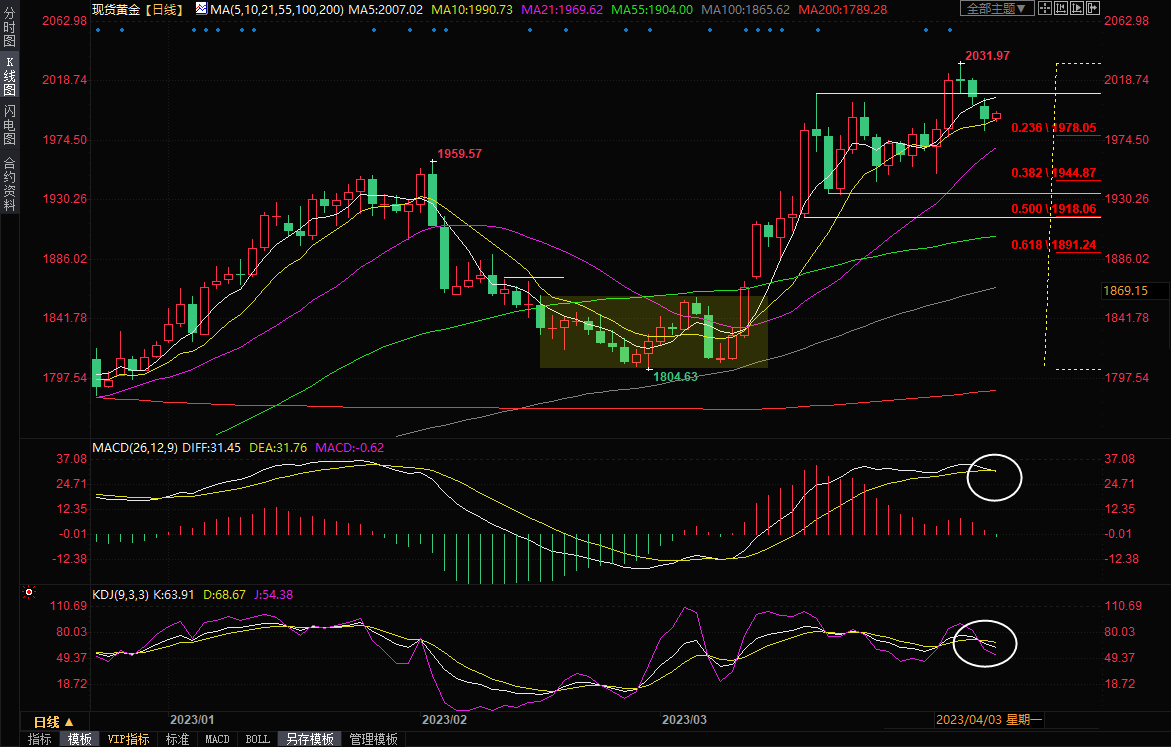
Task: Open the 全部主题 dropdown
Action: click(x=995, y=8)
